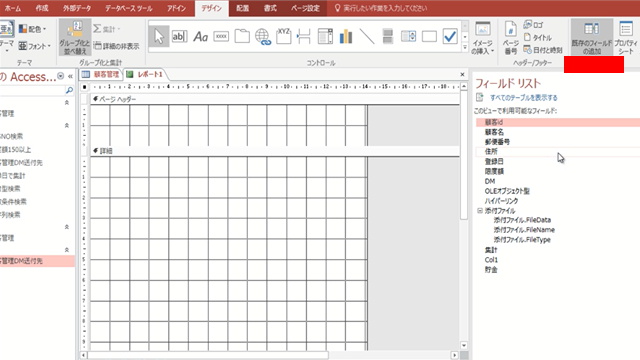Select 顧客id field in field list
The image size is (640, 360).
pyautogui.click(x=558, y=122)
